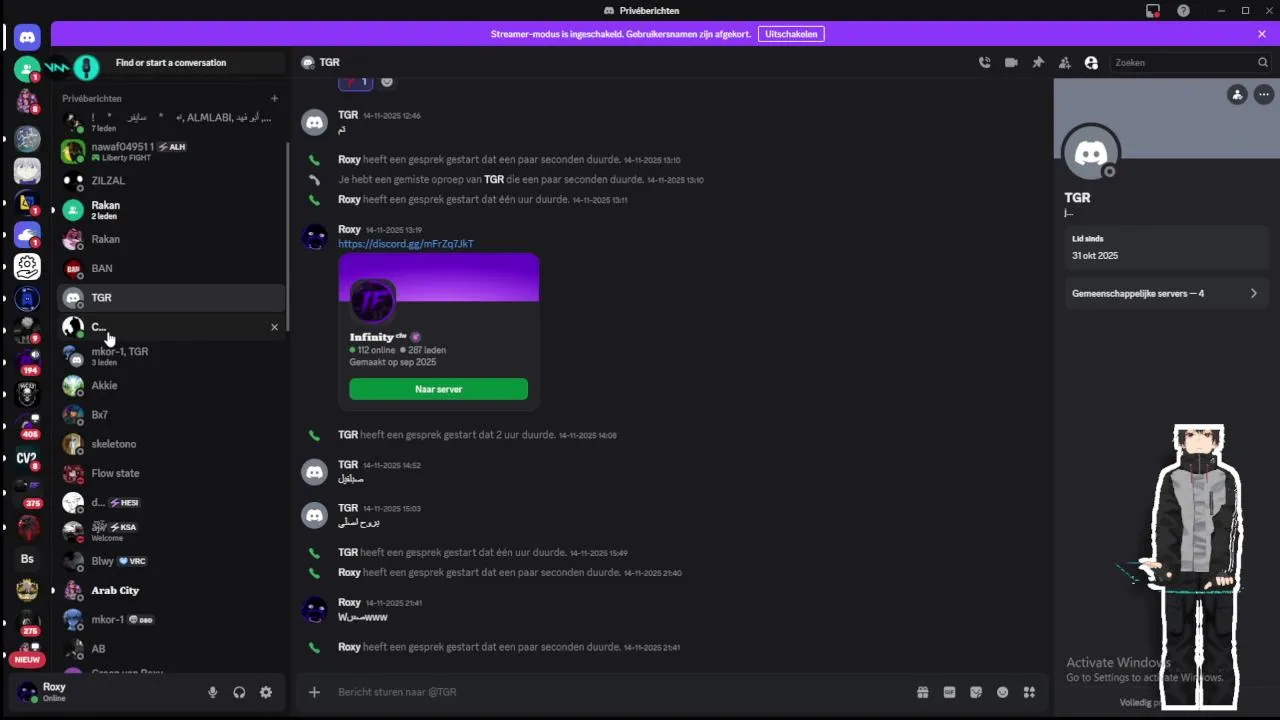1280x720 pixels.
Task: Toggle headphones deafen in user panel
Action: pyautogui.click(x=239, y=692)
